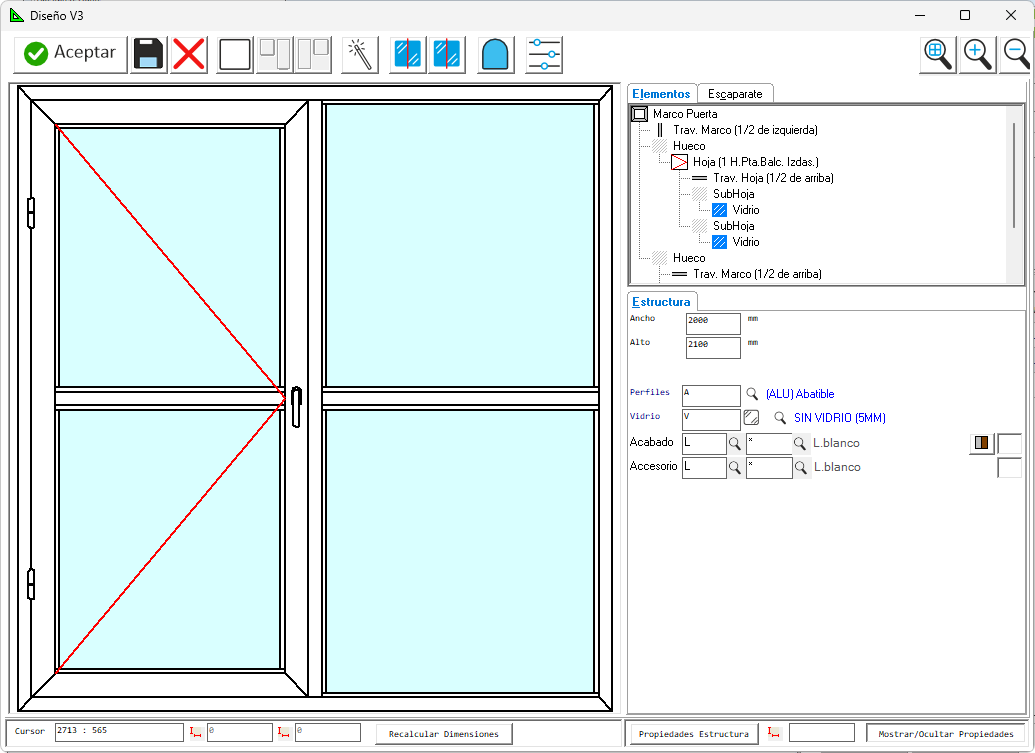Click the Perfiles code field
The width and height of the screenshot is (1035, 753).
click(711, 395)
